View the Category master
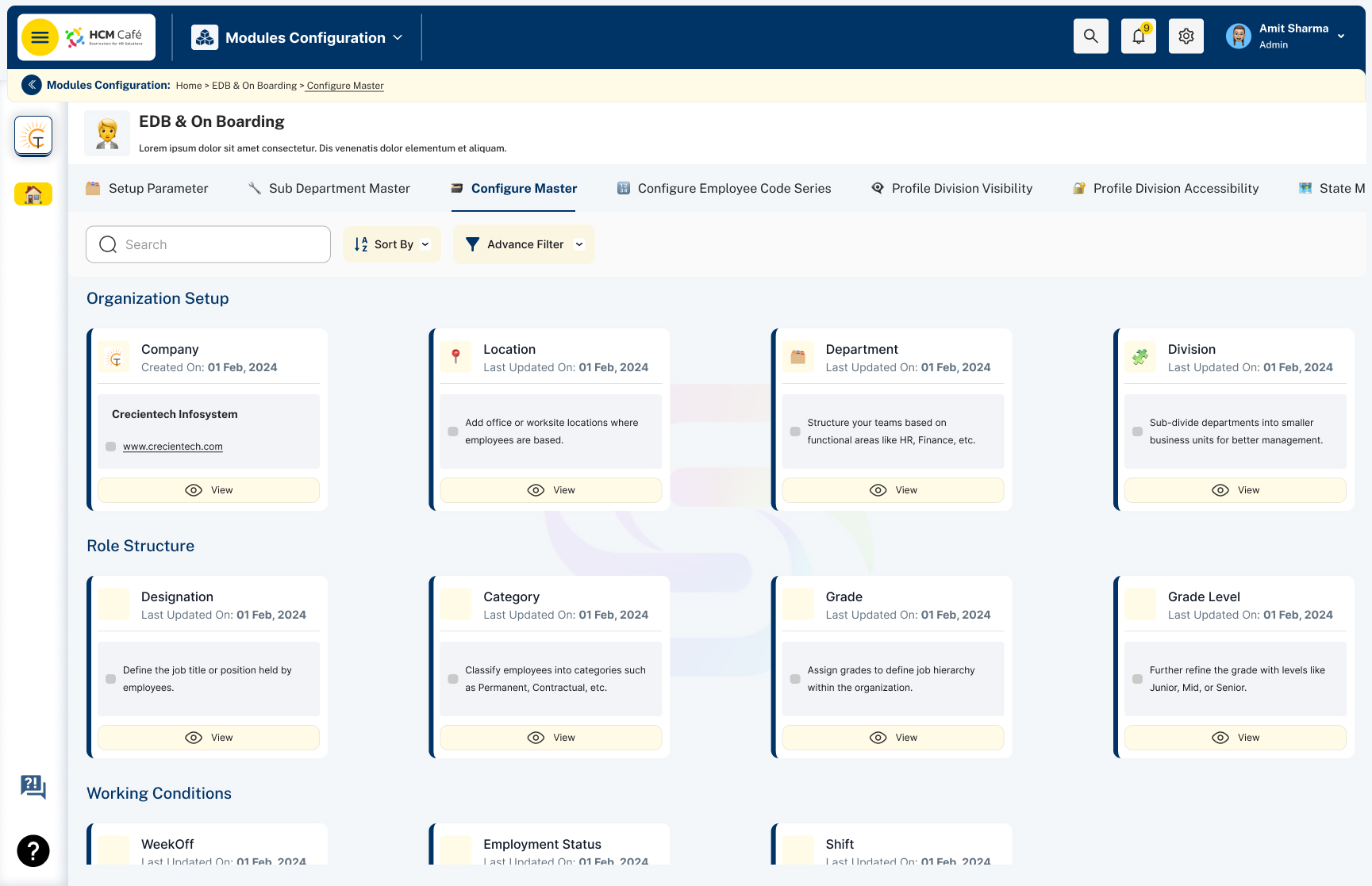Image resolution: width=1372 pixels, height=886 pixels. tap(551, 738)
